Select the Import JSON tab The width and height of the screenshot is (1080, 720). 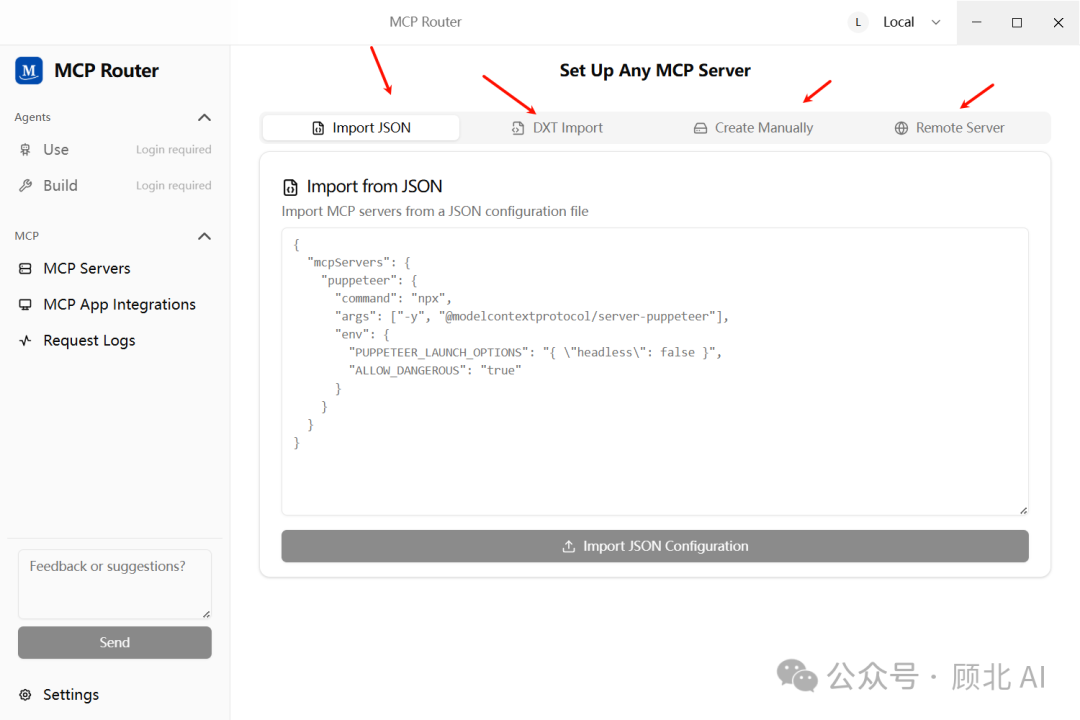(361, 128)
